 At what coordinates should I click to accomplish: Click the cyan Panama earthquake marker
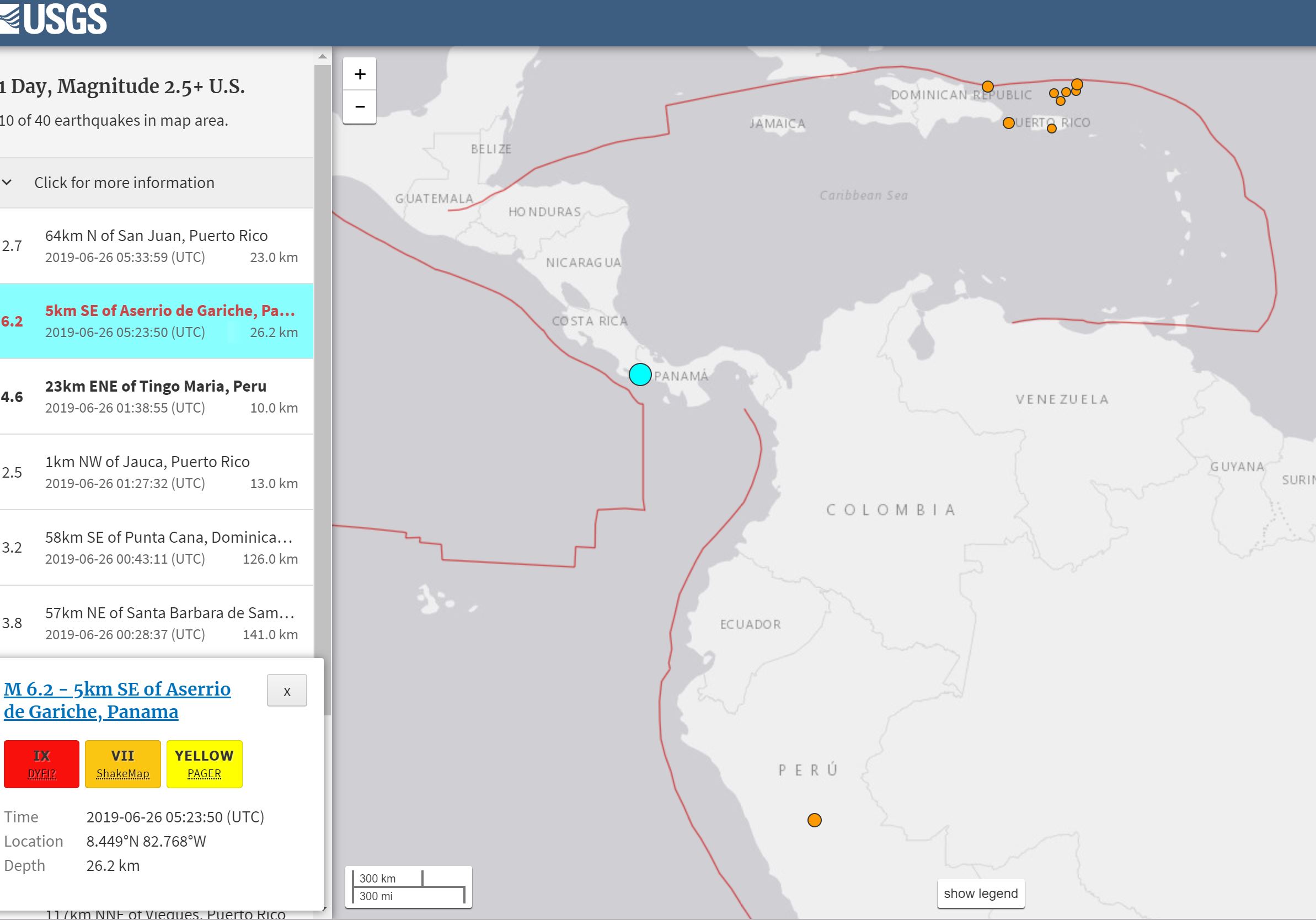[640, 375]
